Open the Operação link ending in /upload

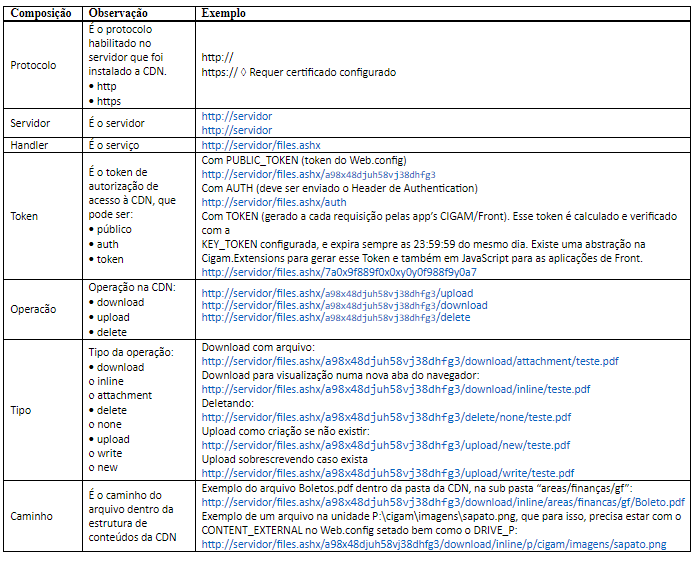(337, 293)
